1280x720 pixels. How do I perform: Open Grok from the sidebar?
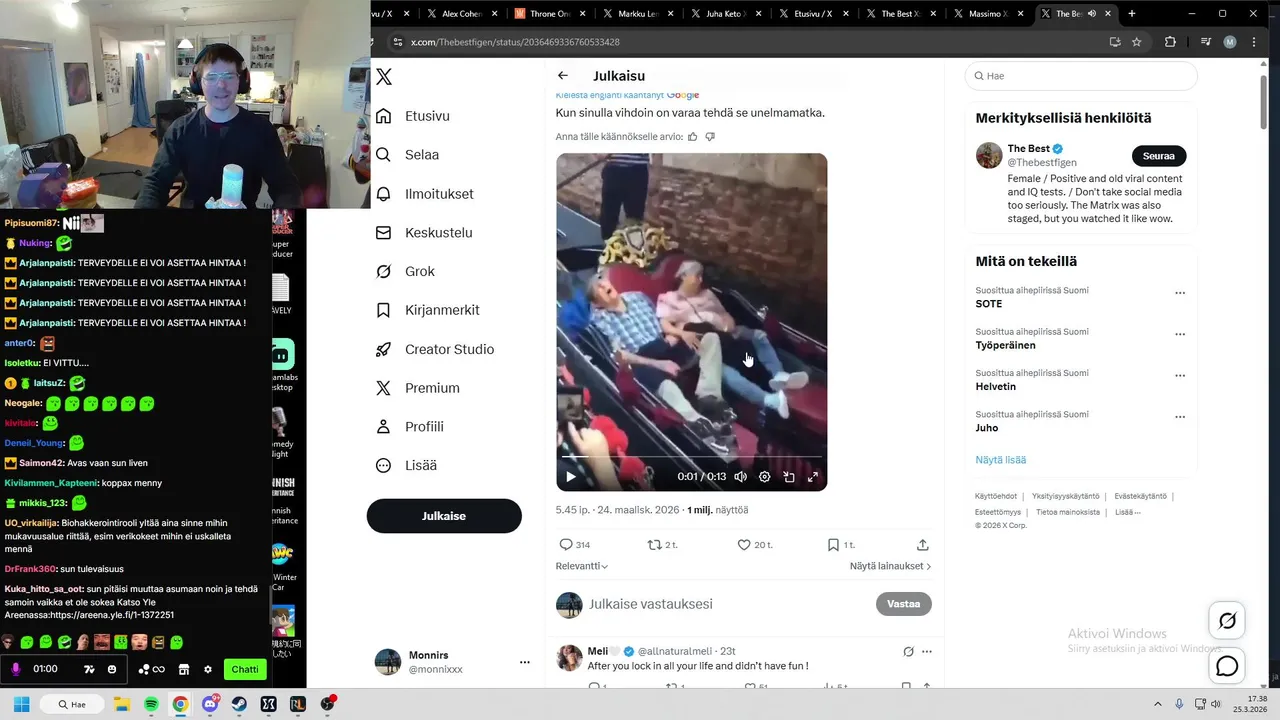click(405, 271)
